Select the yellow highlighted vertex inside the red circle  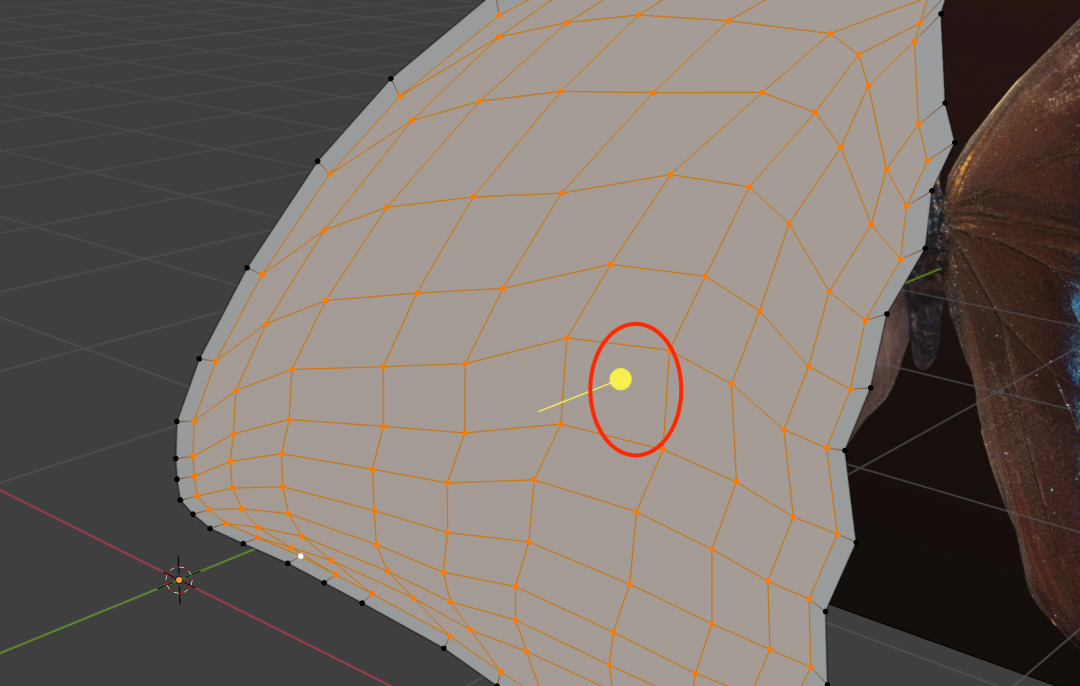[x=621, y=379]
